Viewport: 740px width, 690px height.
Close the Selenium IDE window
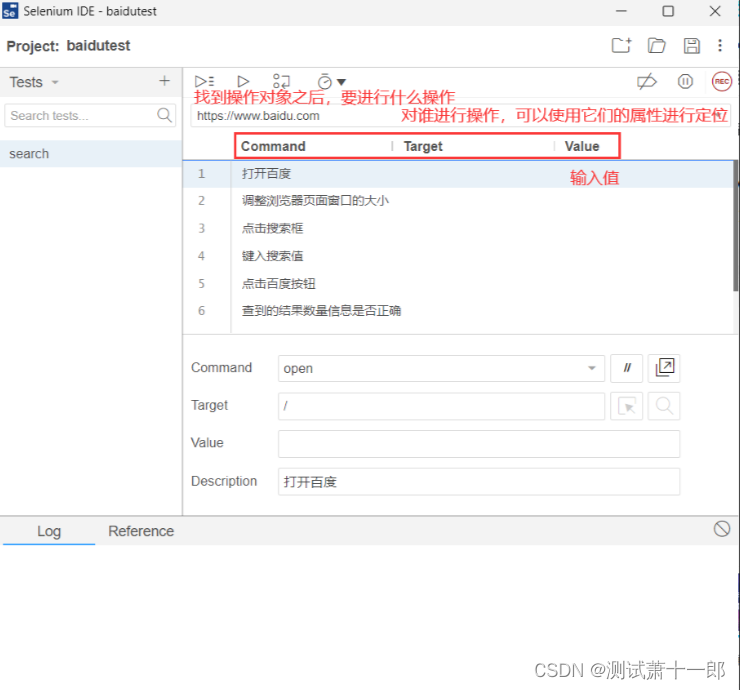[x=715, y=11]
